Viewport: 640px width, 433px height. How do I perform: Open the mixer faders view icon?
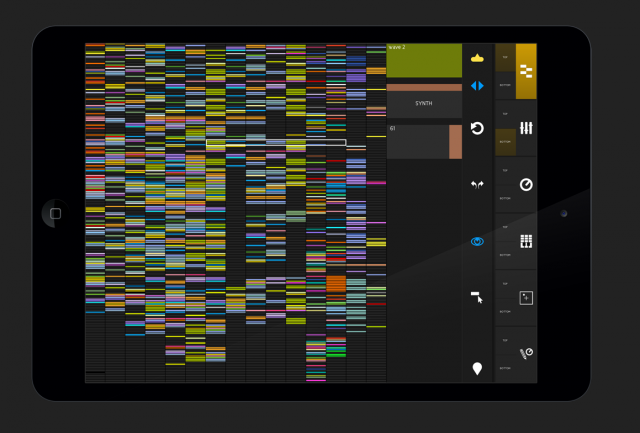pyautogui.click(x=526, y=128)
